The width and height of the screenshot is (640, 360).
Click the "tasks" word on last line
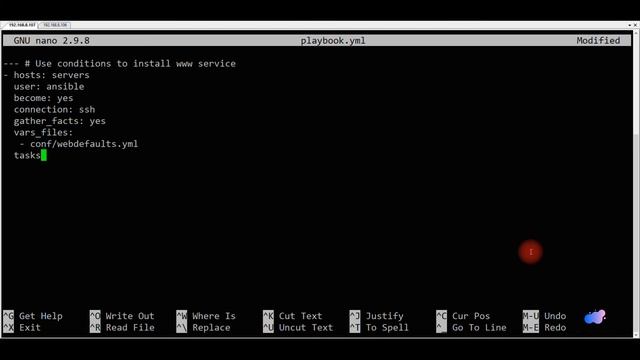(27, 156)
